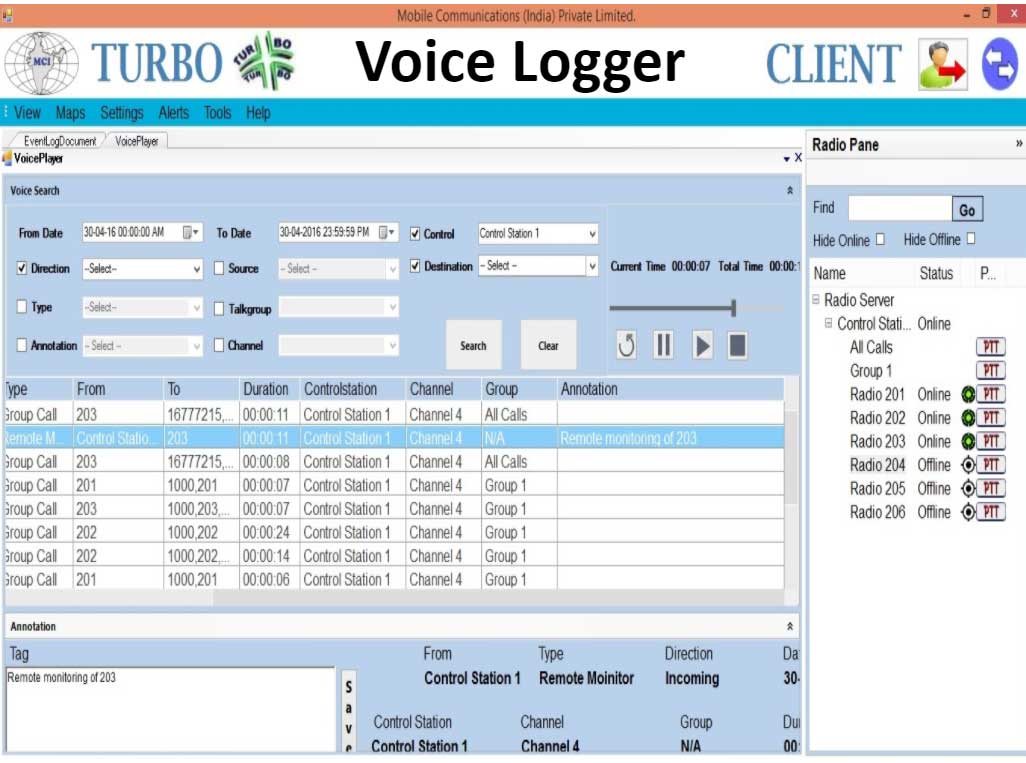This screenshot has height=763, width=1026.
Task: Open the Settings menu
Action: click(x=122, y=113)
